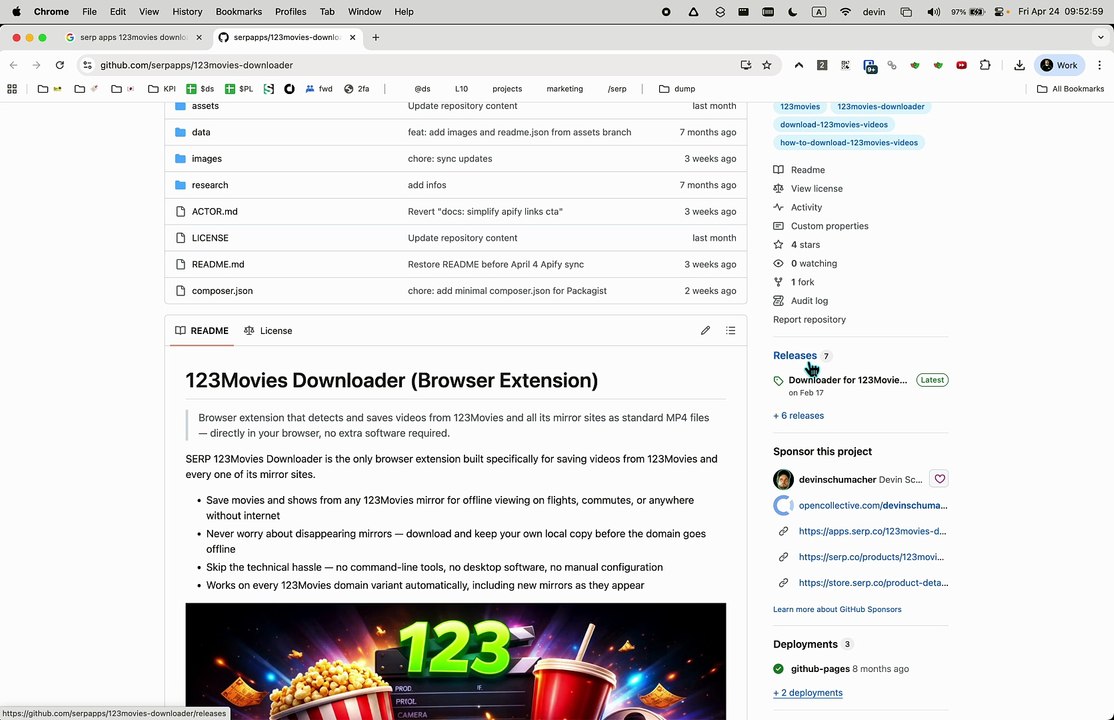The image size is (1114, 720).
Task: Click the 123movies-downloader topic tag
Action: click(880, 107)
